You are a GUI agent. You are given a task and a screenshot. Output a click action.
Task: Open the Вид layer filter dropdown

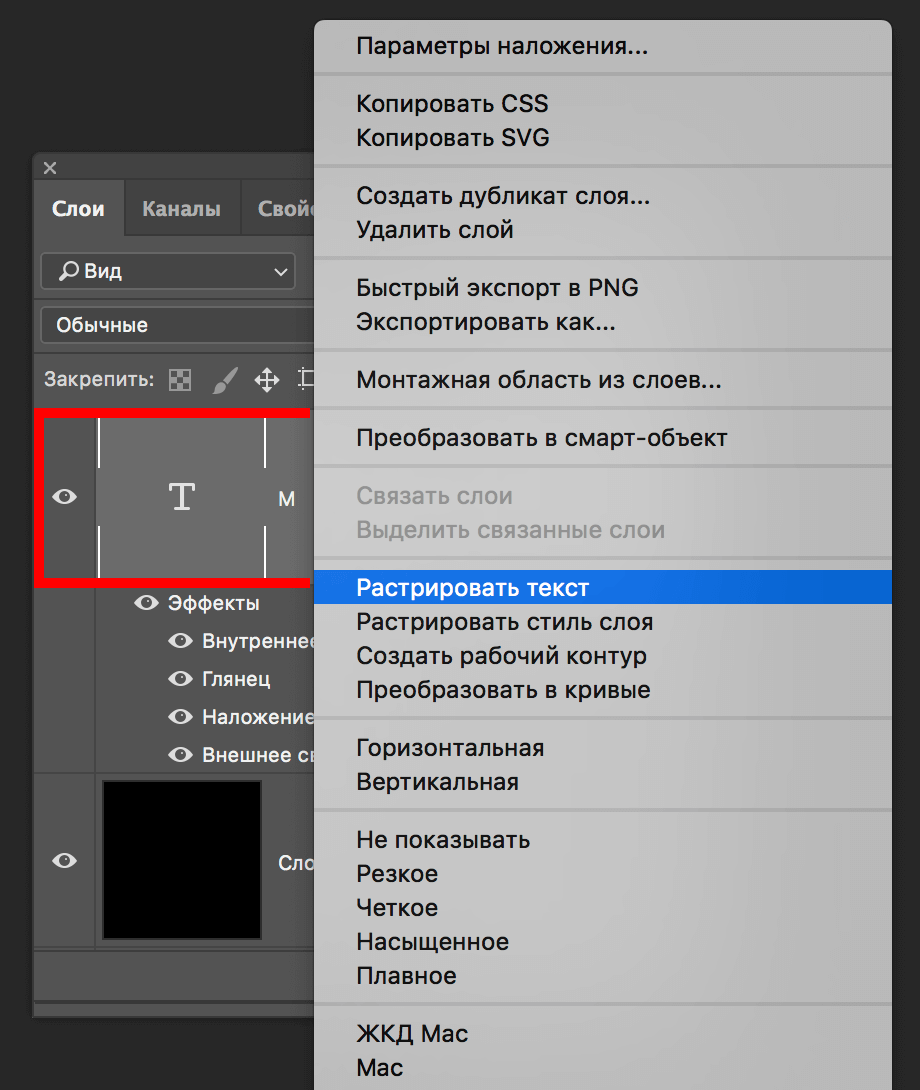click(x=168, y=271)
